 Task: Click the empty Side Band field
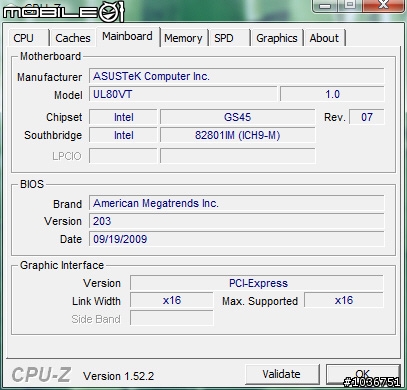172,318
